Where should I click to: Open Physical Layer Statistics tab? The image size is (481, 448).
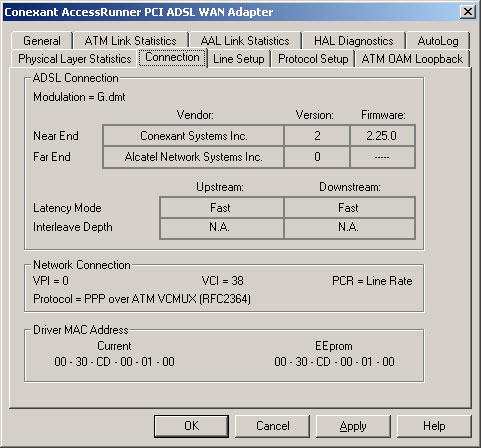coord(75,59)
